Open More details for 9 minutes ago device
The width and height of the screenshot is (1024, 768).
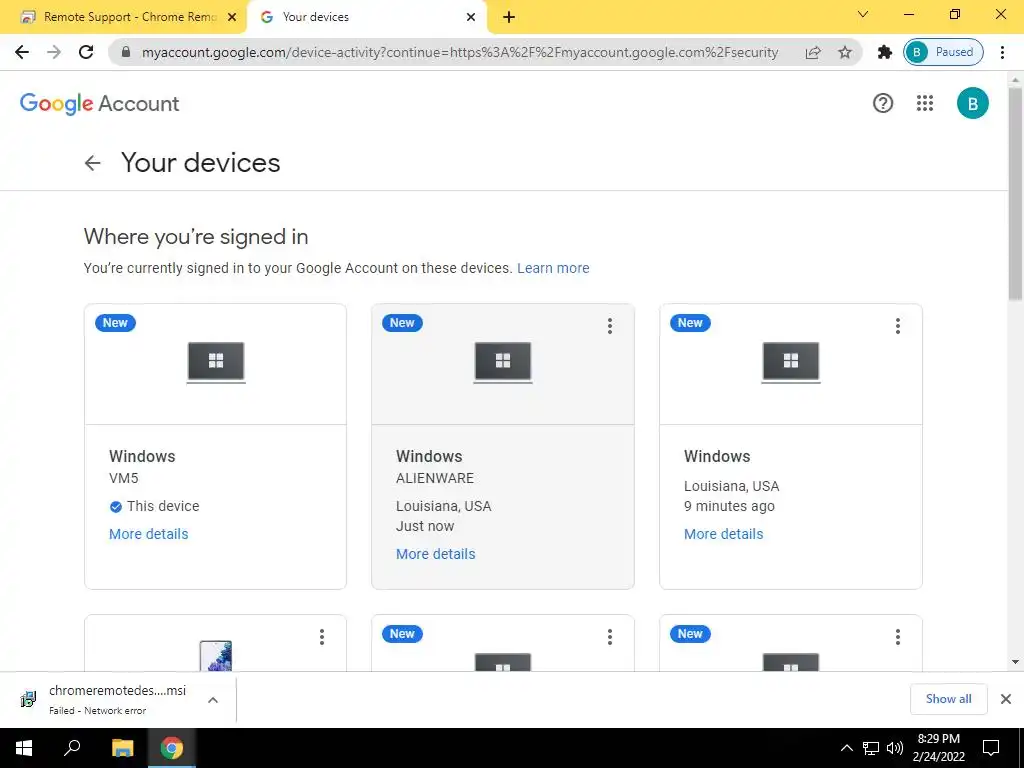pyautogui.click(x=724, y=534)
